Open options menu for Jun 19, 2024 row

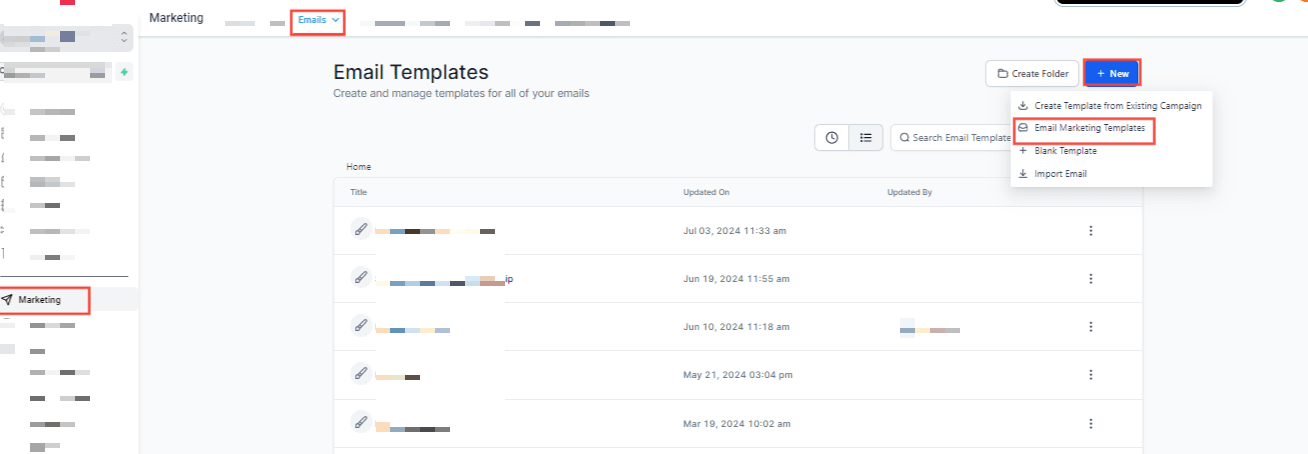coord(1090,279)
